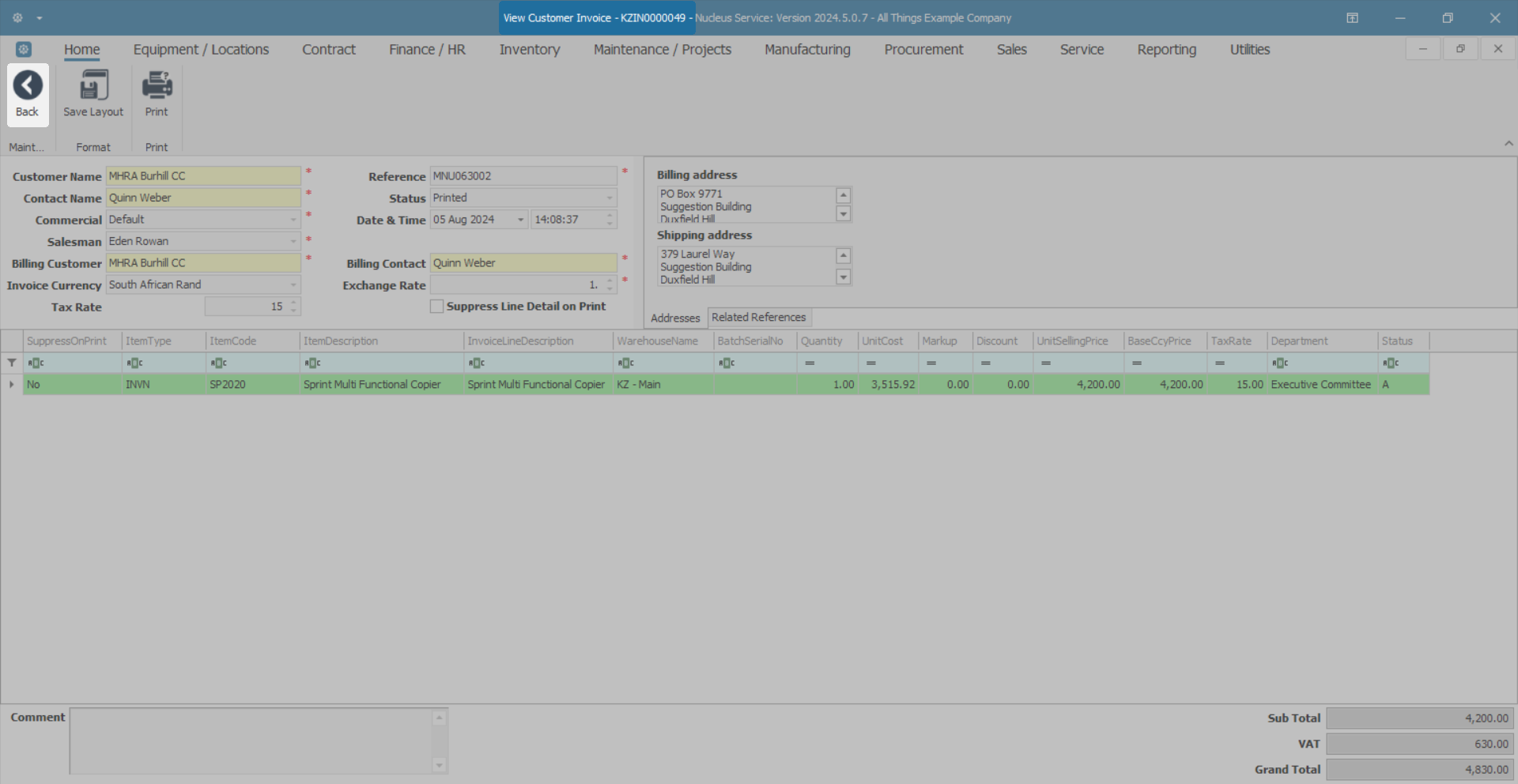The height and width of the screenshot is (784, 1518).
Task: Go back using the Back button
Action: pos(28,95)
